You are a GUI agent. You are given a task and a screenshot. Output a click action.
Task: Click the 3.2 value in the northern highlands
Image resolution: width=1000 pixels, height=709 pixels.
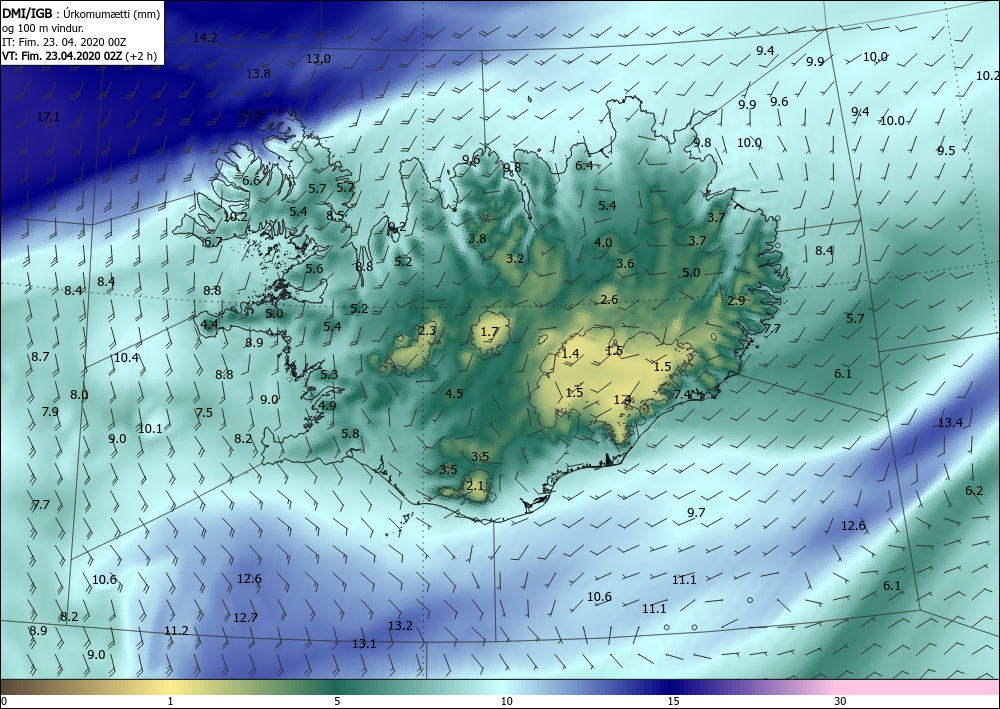[x=515, y=258]
